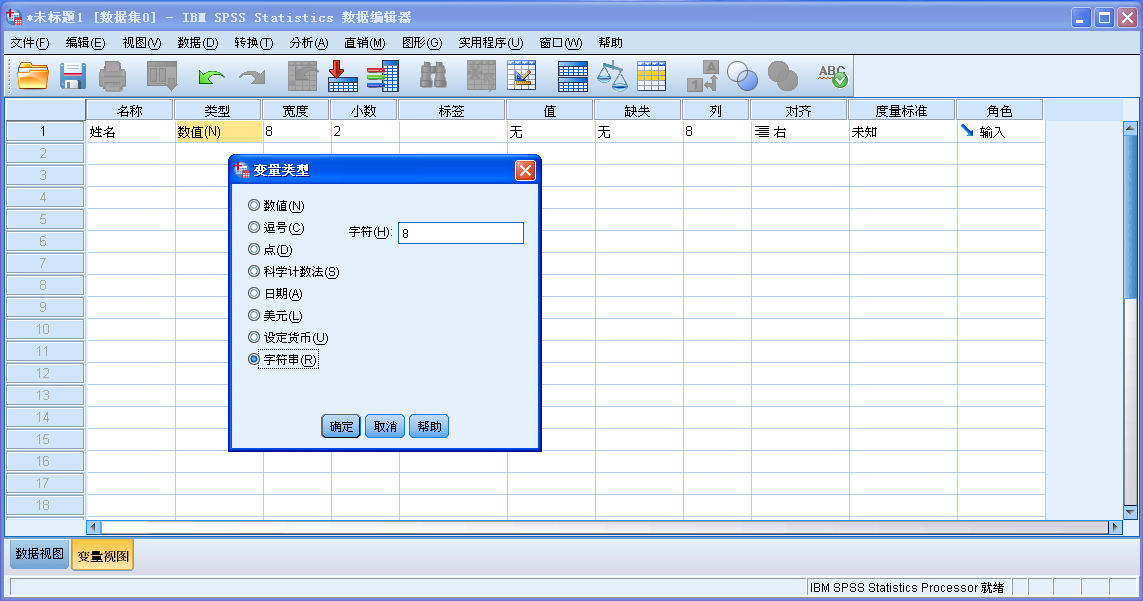Switch to the 数据视图 tab
Viewport: 1143px width, 601px height.
[39, 554]
